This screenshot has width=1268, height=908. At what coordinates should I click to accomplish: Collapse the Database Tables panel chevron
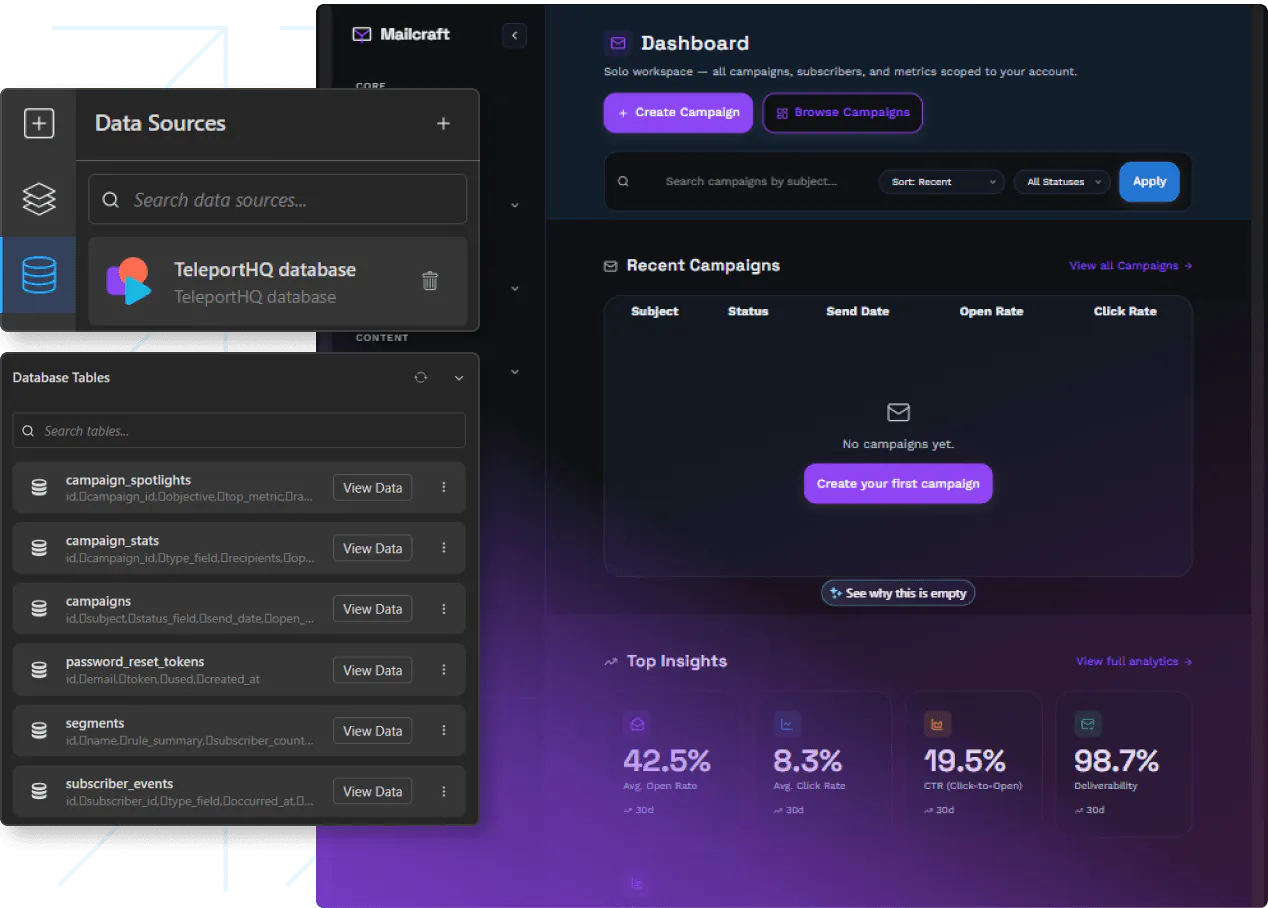[x=459, y=378]
